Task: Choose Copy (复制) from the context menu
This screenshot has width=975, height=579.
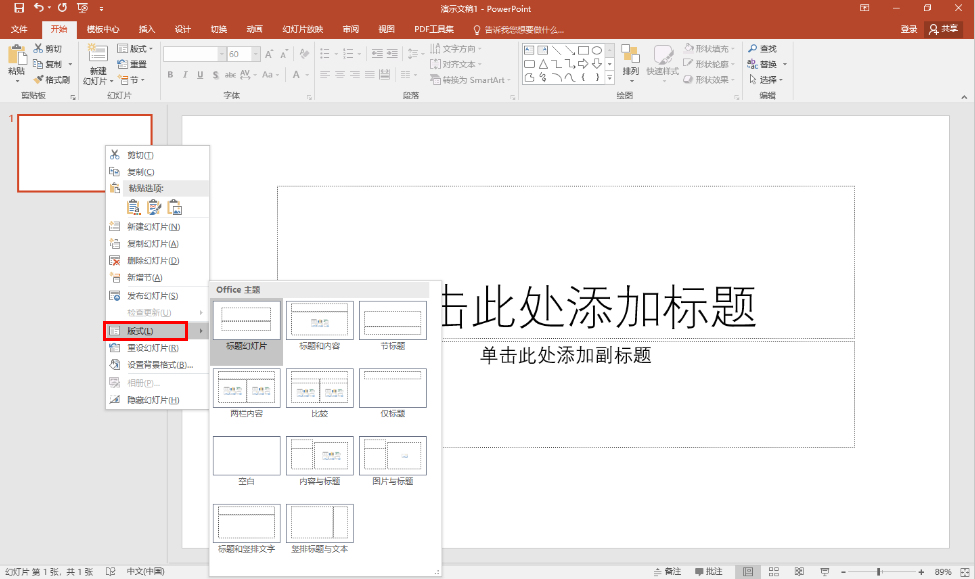Action: (140, 172)
